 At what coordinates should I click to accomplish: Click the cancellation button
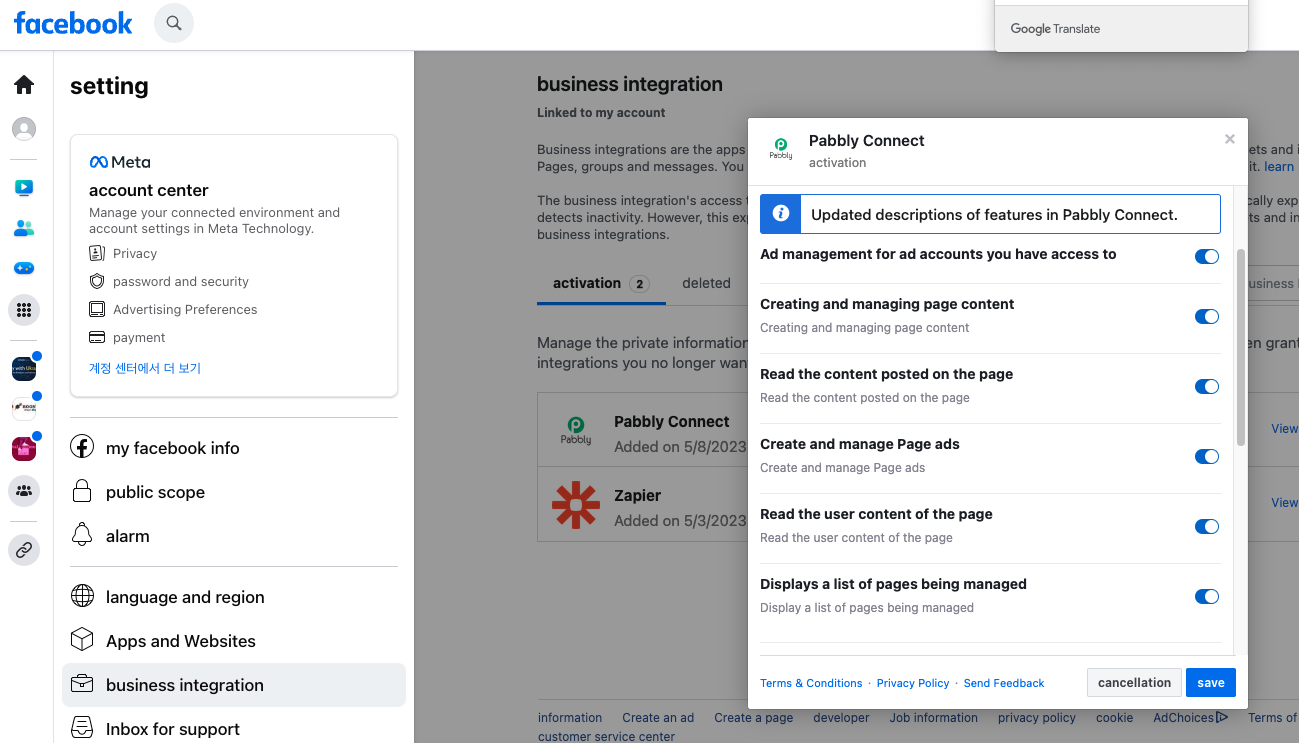tap(1134, 683)
